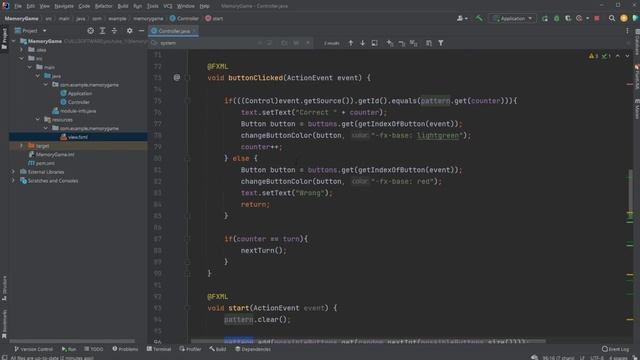Stop the running application with red square

pos(597,18)
